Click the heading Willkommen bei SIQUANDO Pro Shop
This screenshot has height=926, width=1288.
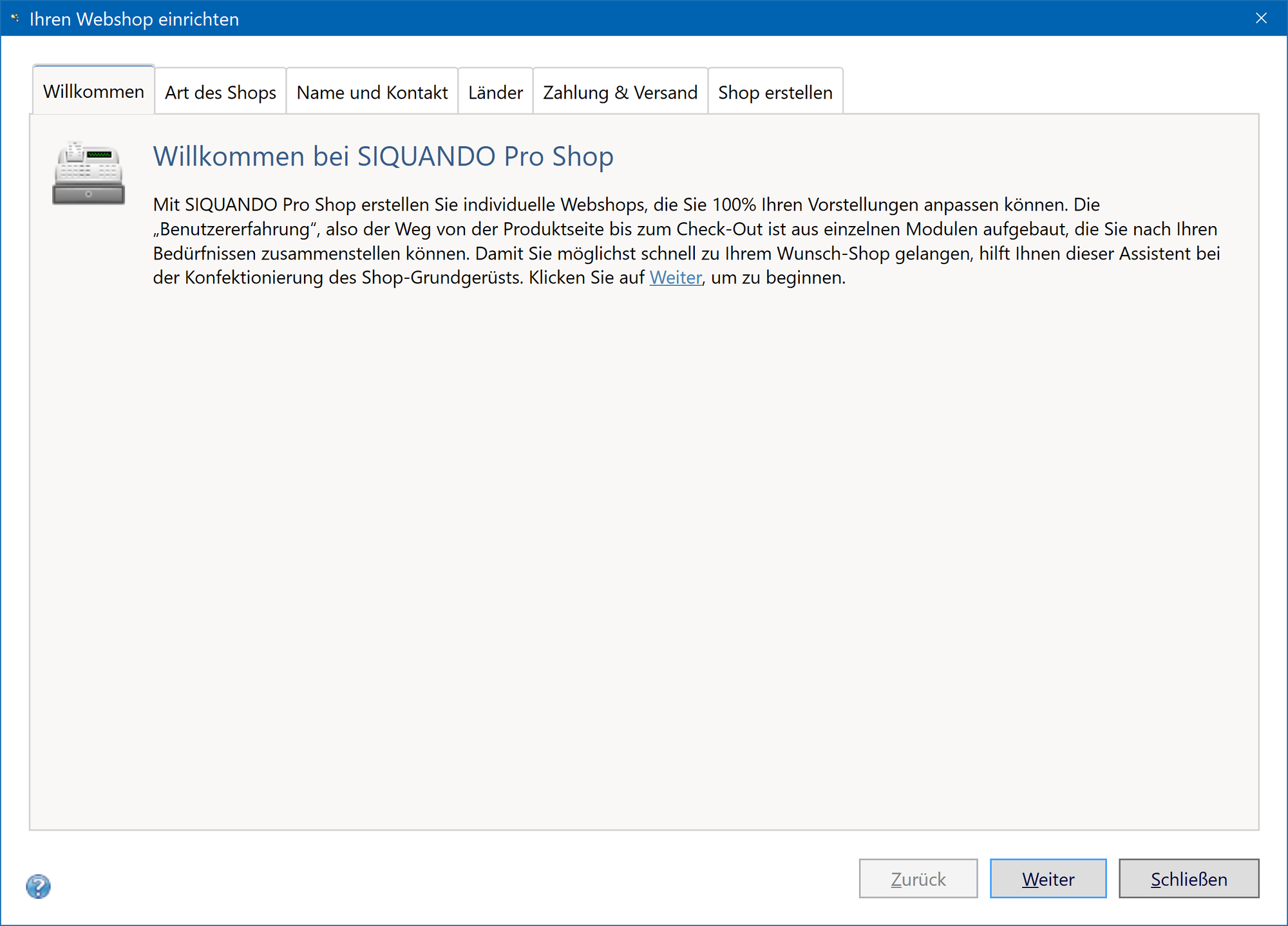(x=383, y=156)
